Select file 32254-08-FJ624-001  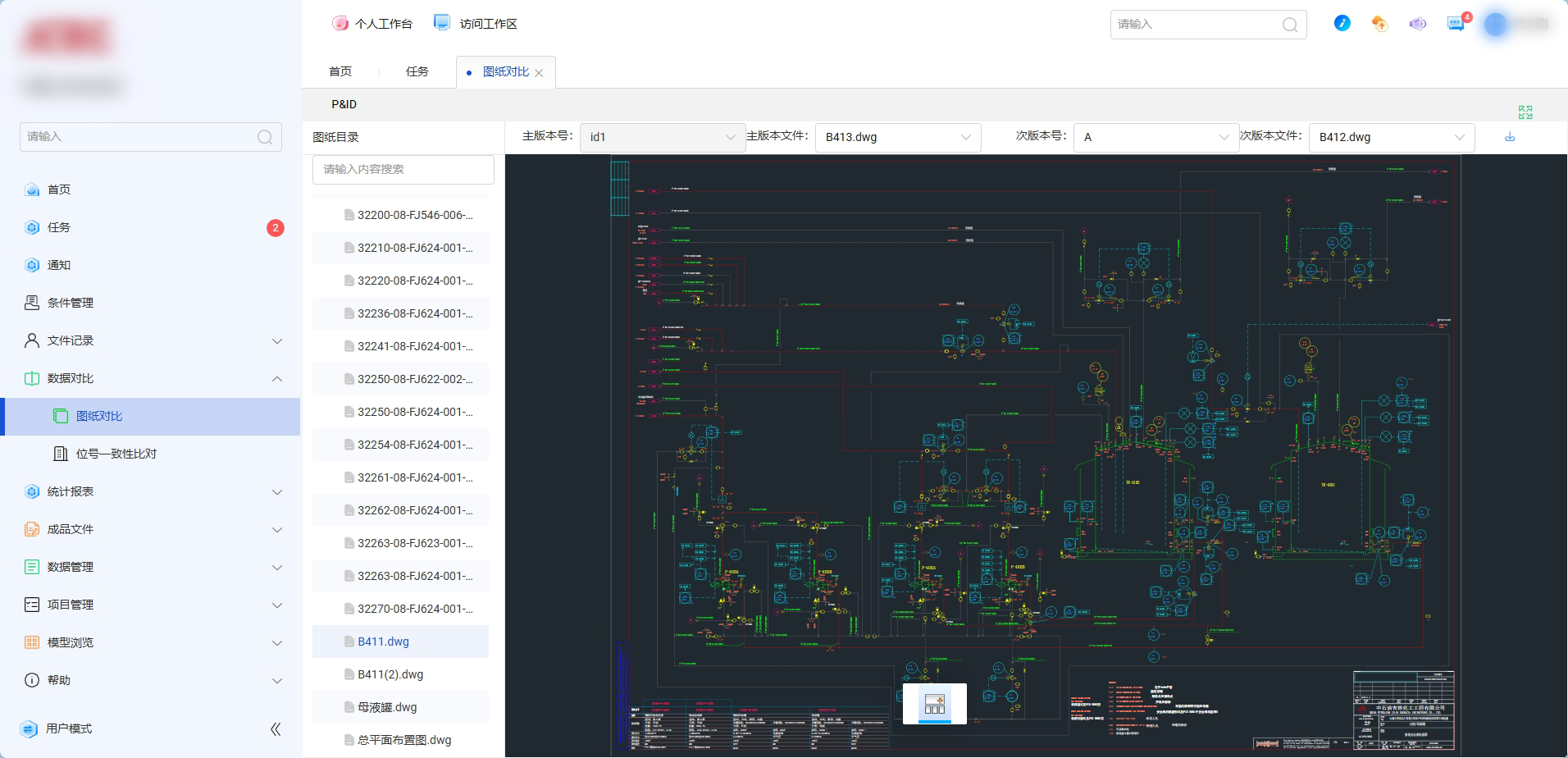pyautogui.click(x=400, y=445)
